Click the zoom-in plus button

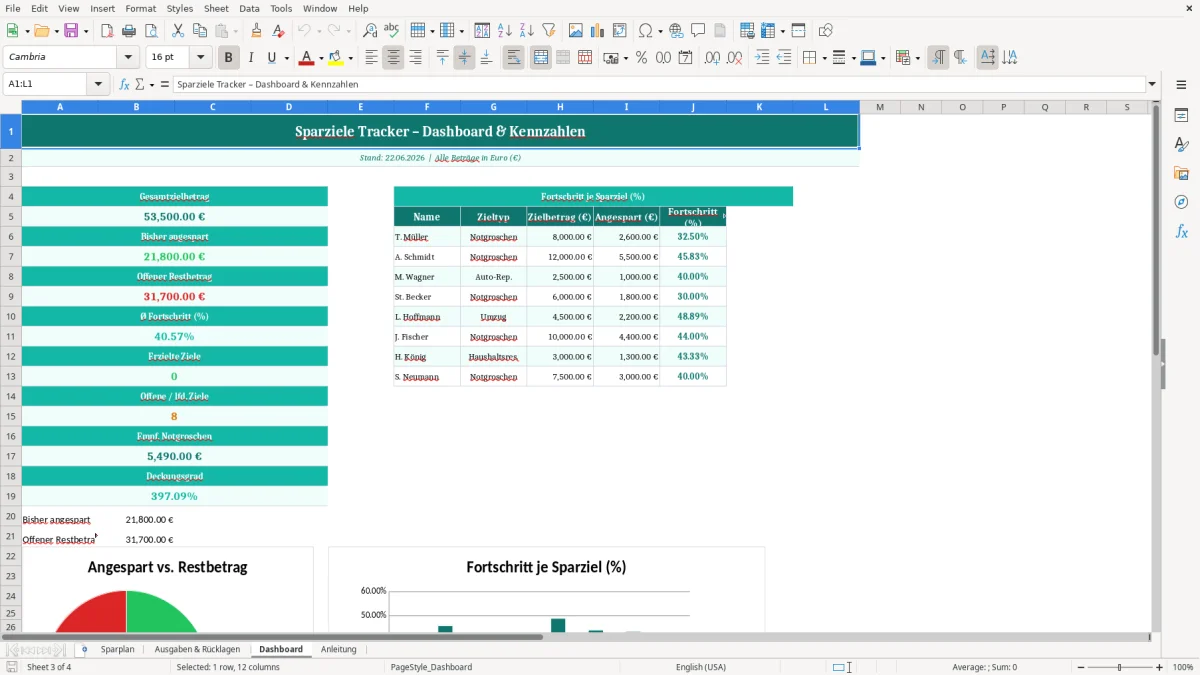tap(1160, 667)
